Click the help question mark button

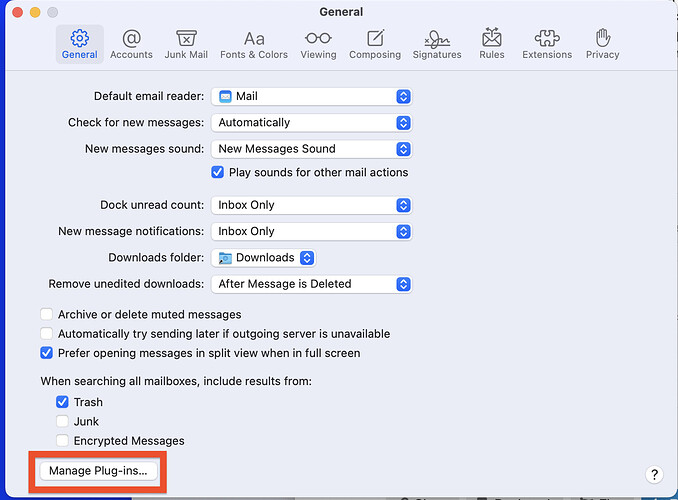(x=655, y=475)
